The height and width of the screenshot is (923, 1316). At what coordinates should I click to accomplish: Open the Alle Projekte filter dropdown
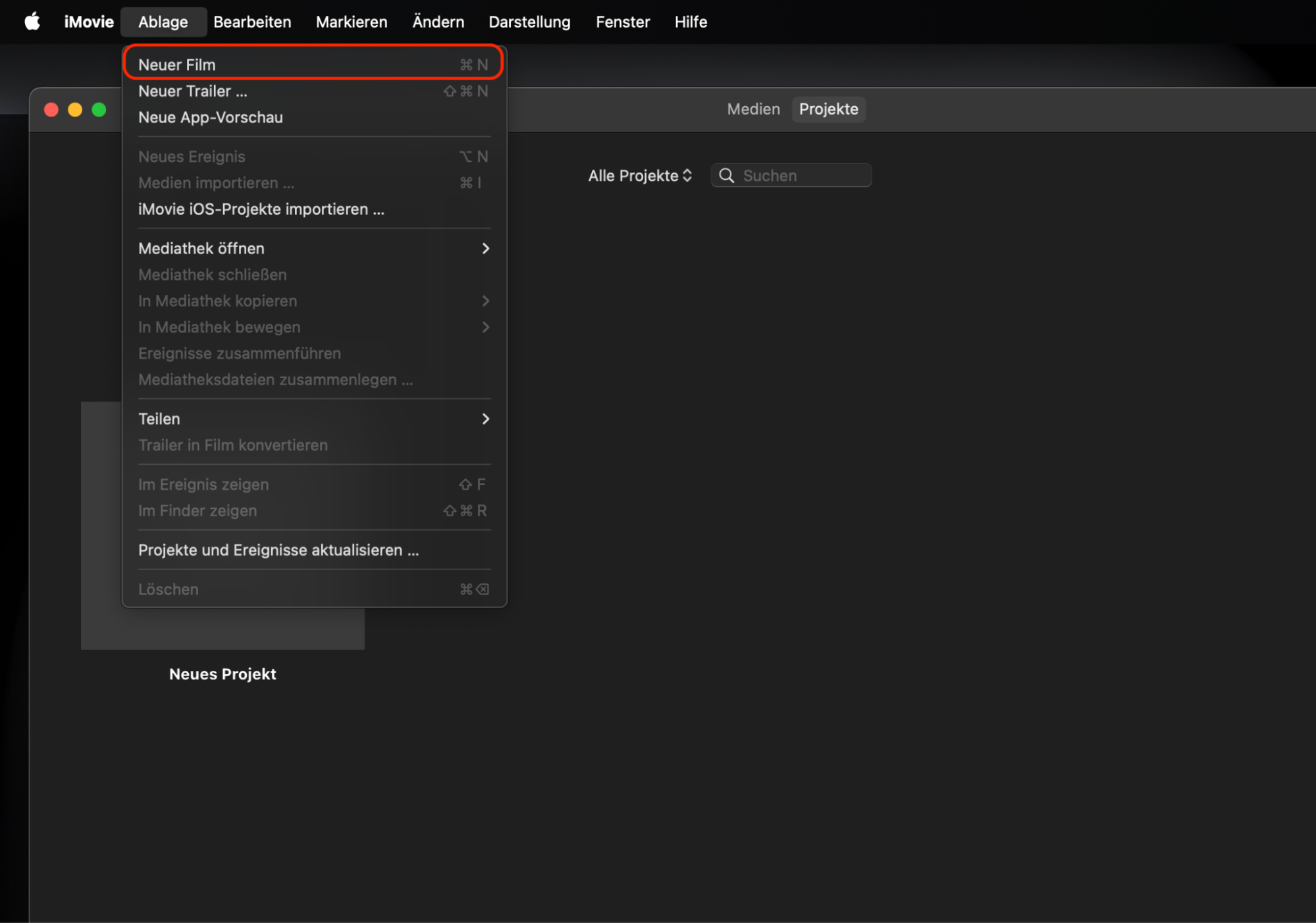[x=640, y=176]
